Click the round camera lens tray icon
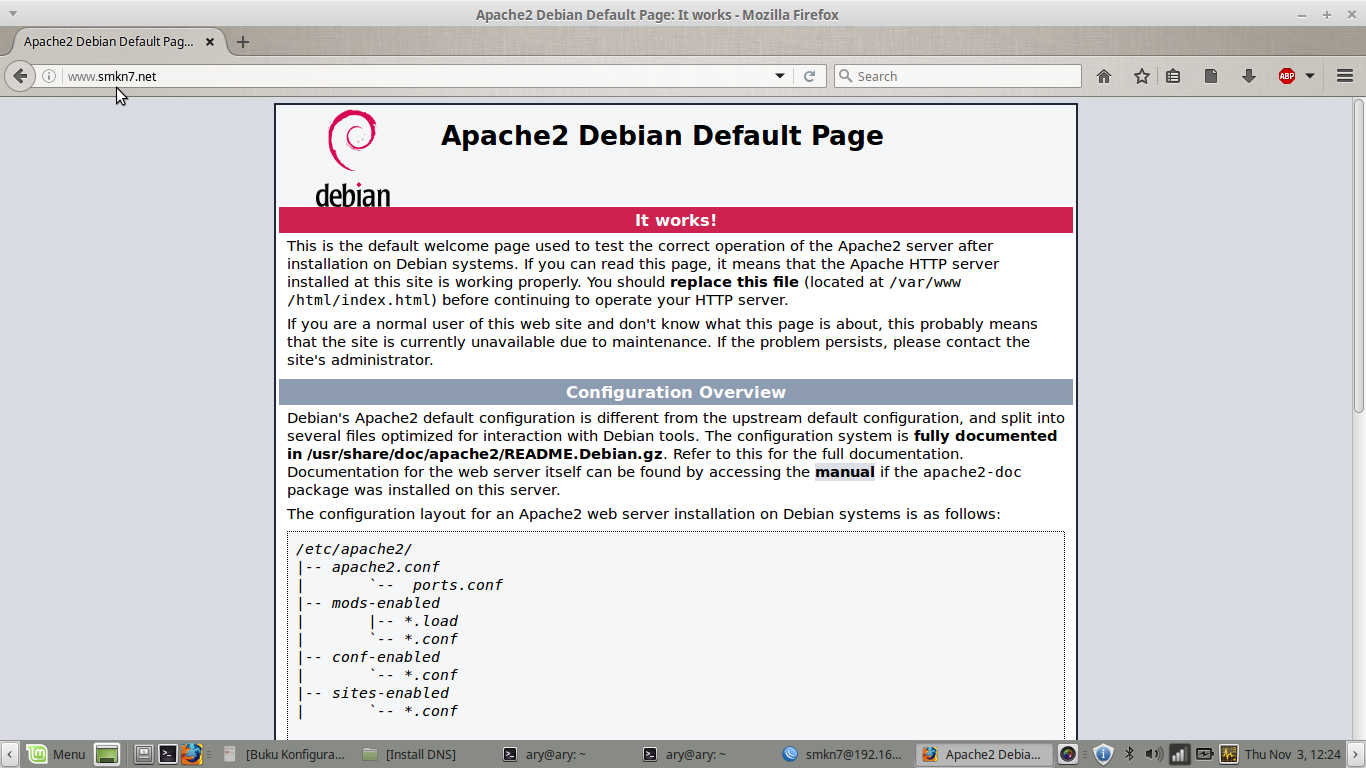The height and width of the screenshot is (768, 1366). pyautogui.click(x=1068, y=754)
